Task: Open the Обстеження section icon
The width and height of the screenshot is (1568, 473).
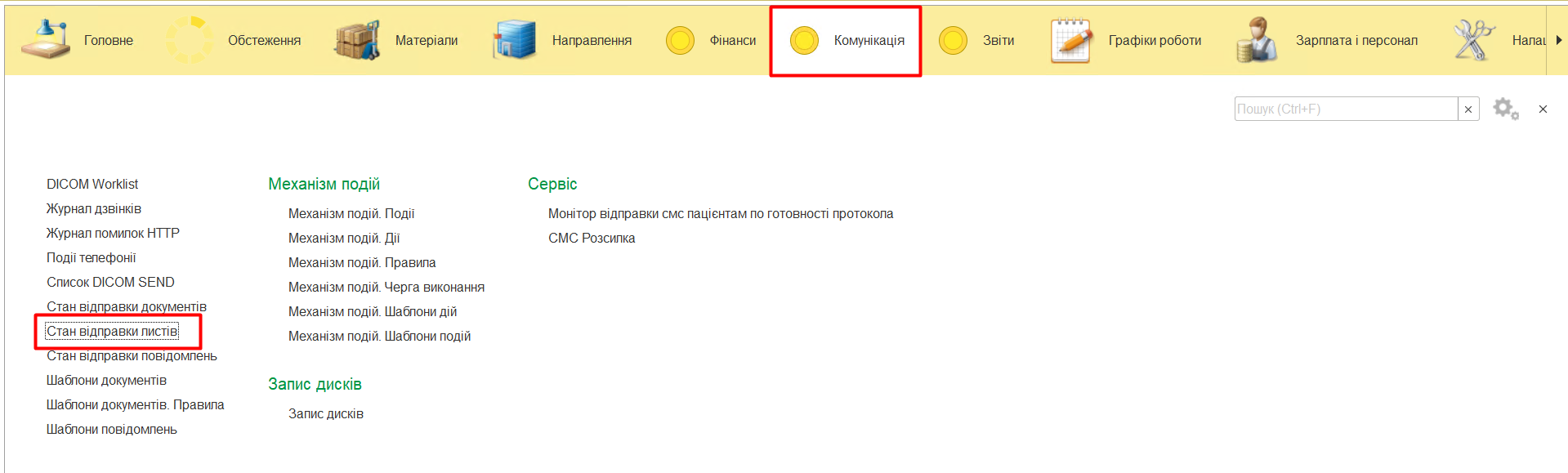Action: [190, 40]
